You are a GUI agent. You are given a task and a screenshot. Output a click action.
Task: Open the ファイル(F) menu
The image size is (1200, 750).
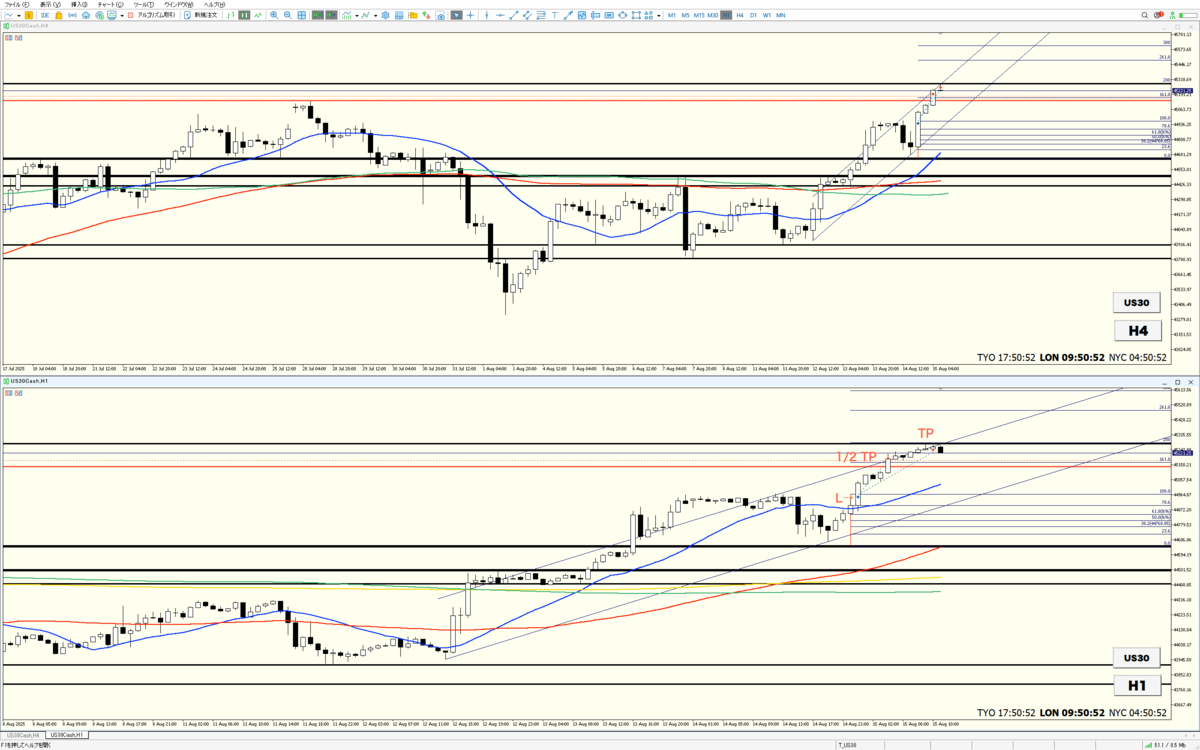point(17,5)
